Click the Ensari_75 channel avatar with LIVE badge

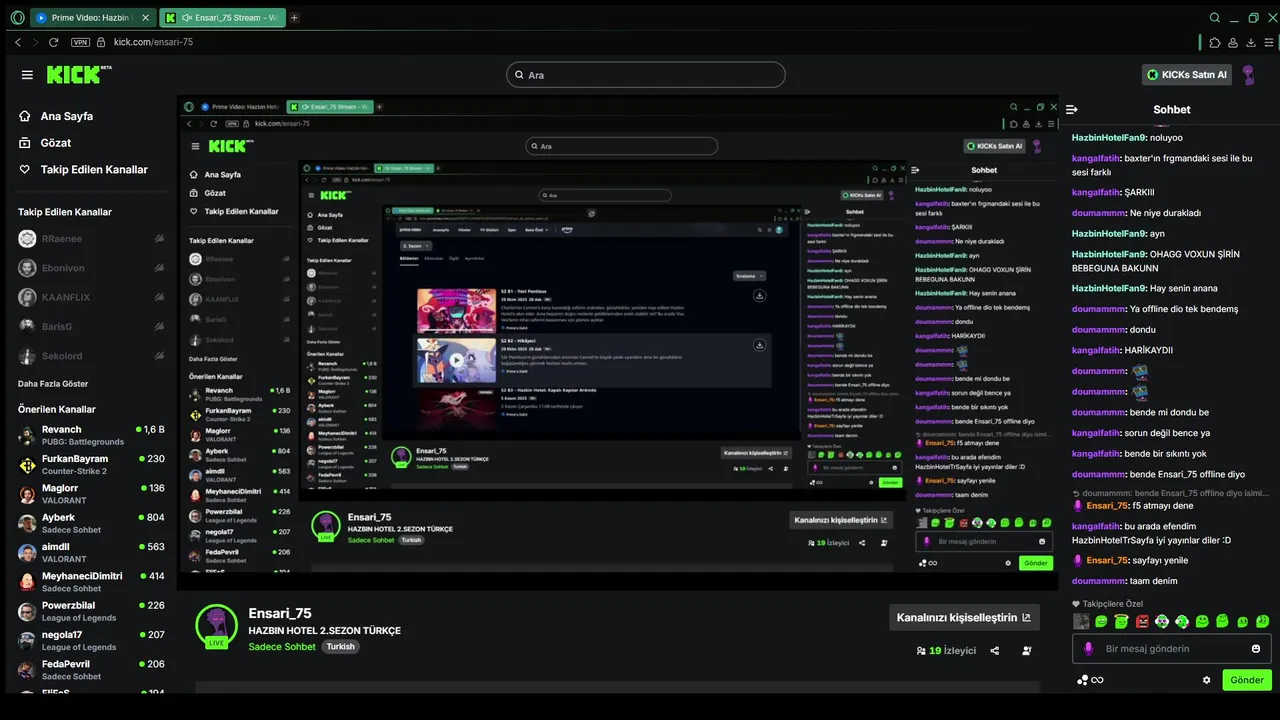pos(216,626)
